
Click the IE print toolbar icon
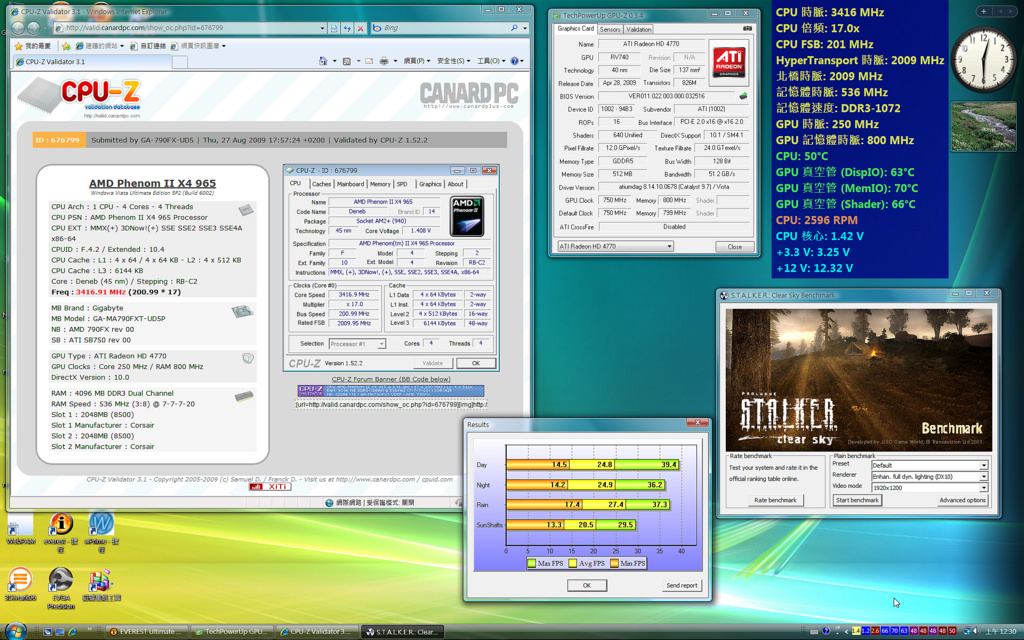click(x=384, y=61)
